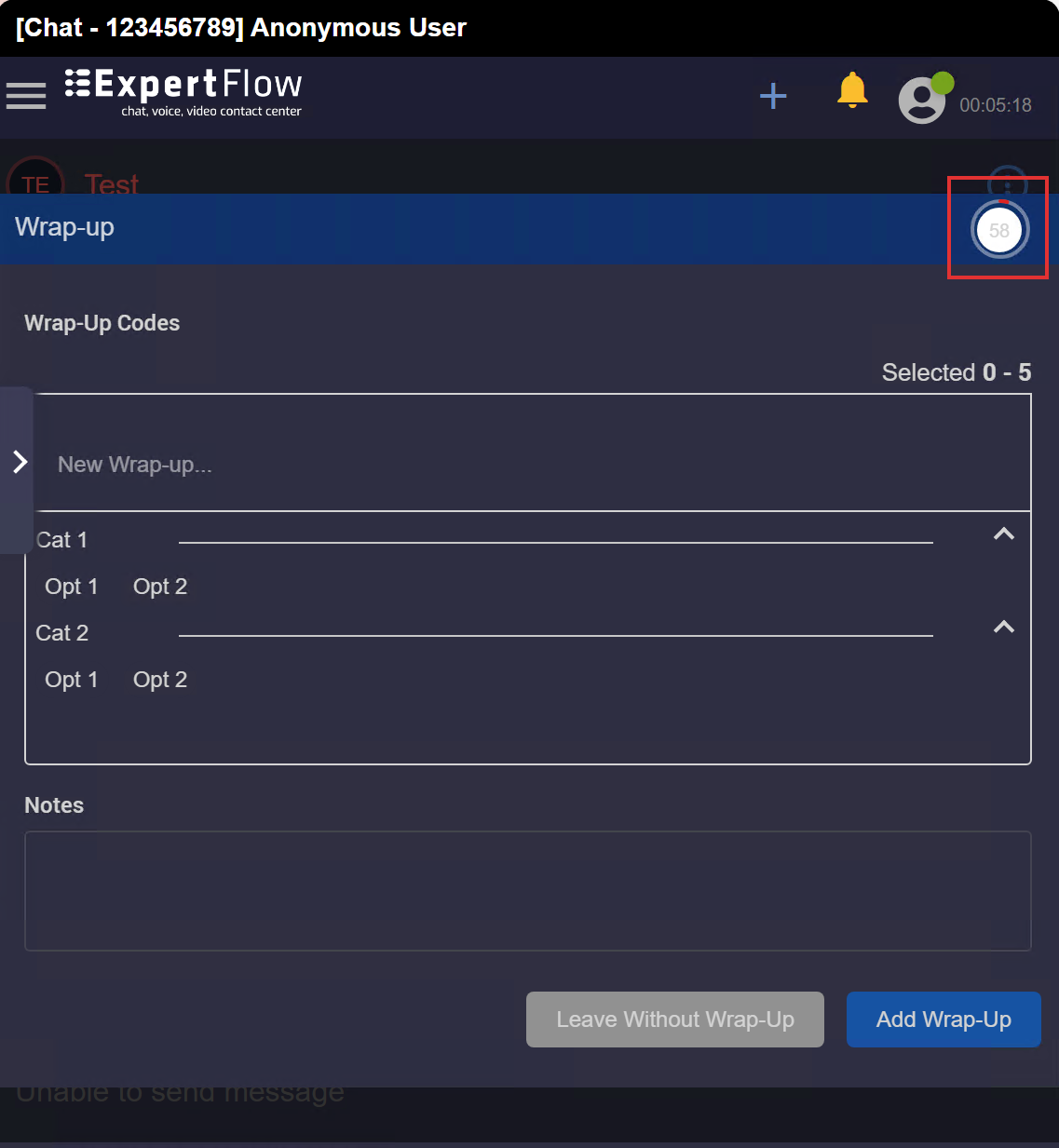Screen dimensions: 1059x1148
Task: Collapse the Cat 2 category
Action: [1003, 627]
